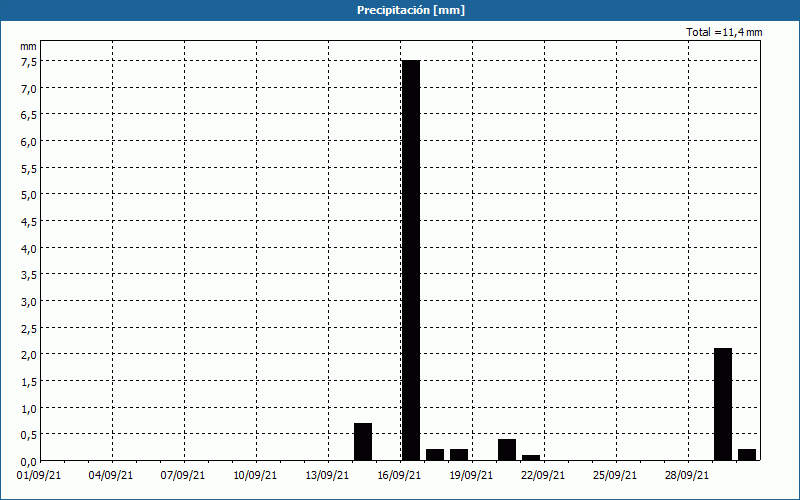The width and height of the screenshot is (800, 500).
Task: Click the y-axis value 7,5
Action: coord(29,62)
